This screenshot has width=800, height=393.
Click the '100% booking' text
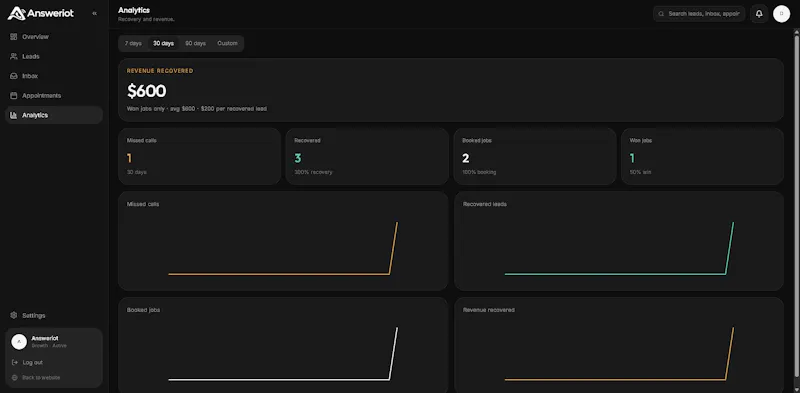[479, 173]
